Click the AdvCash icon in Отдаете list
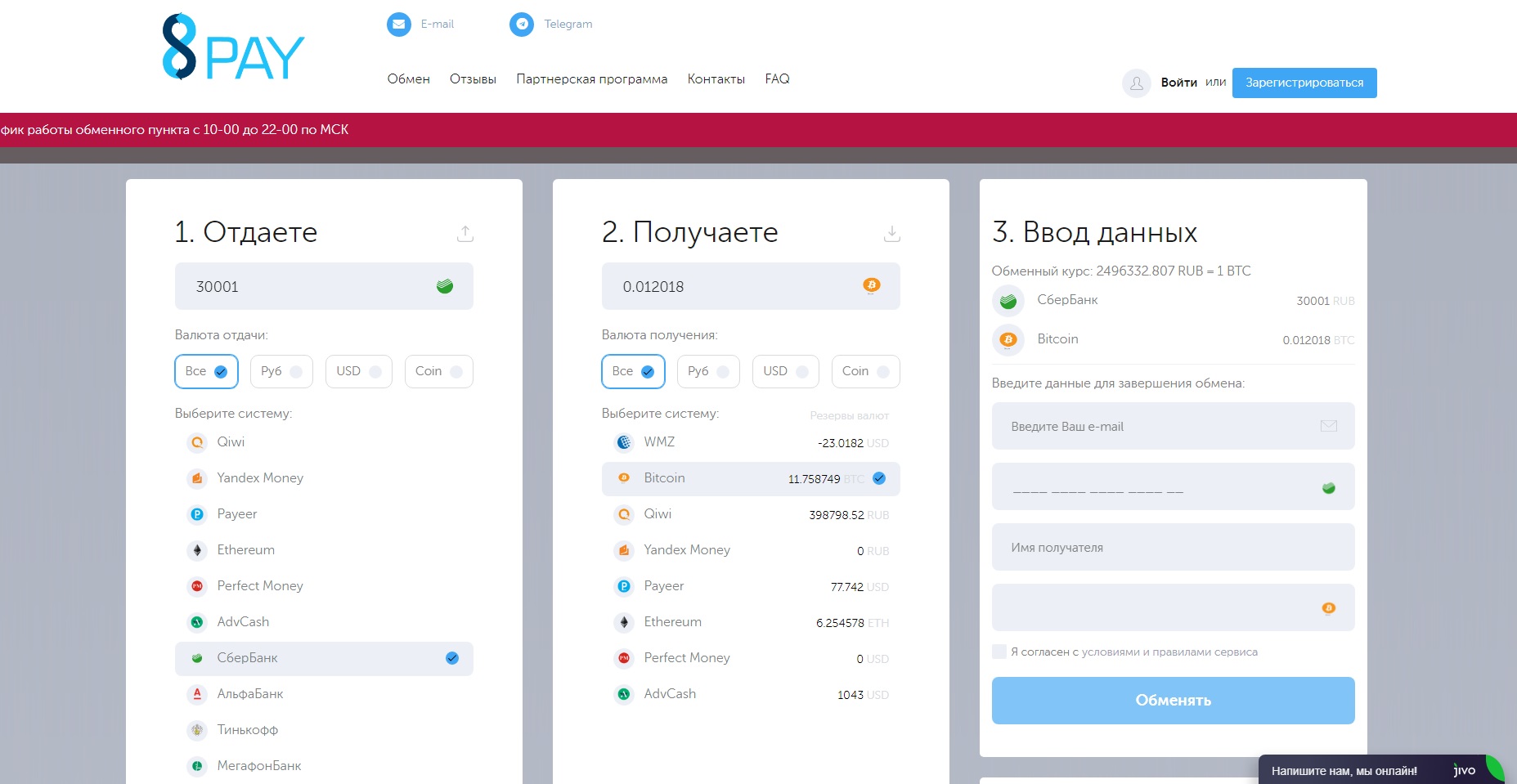Viewport: 1517px width, 784px height. tap(197, 622)
